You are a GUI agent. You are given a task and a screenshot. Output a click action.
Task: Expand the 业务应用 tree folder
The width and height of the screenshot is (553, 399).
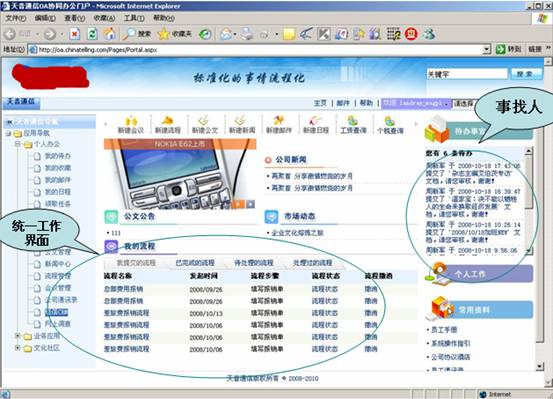pyautogui.click(x=17, y=336)
